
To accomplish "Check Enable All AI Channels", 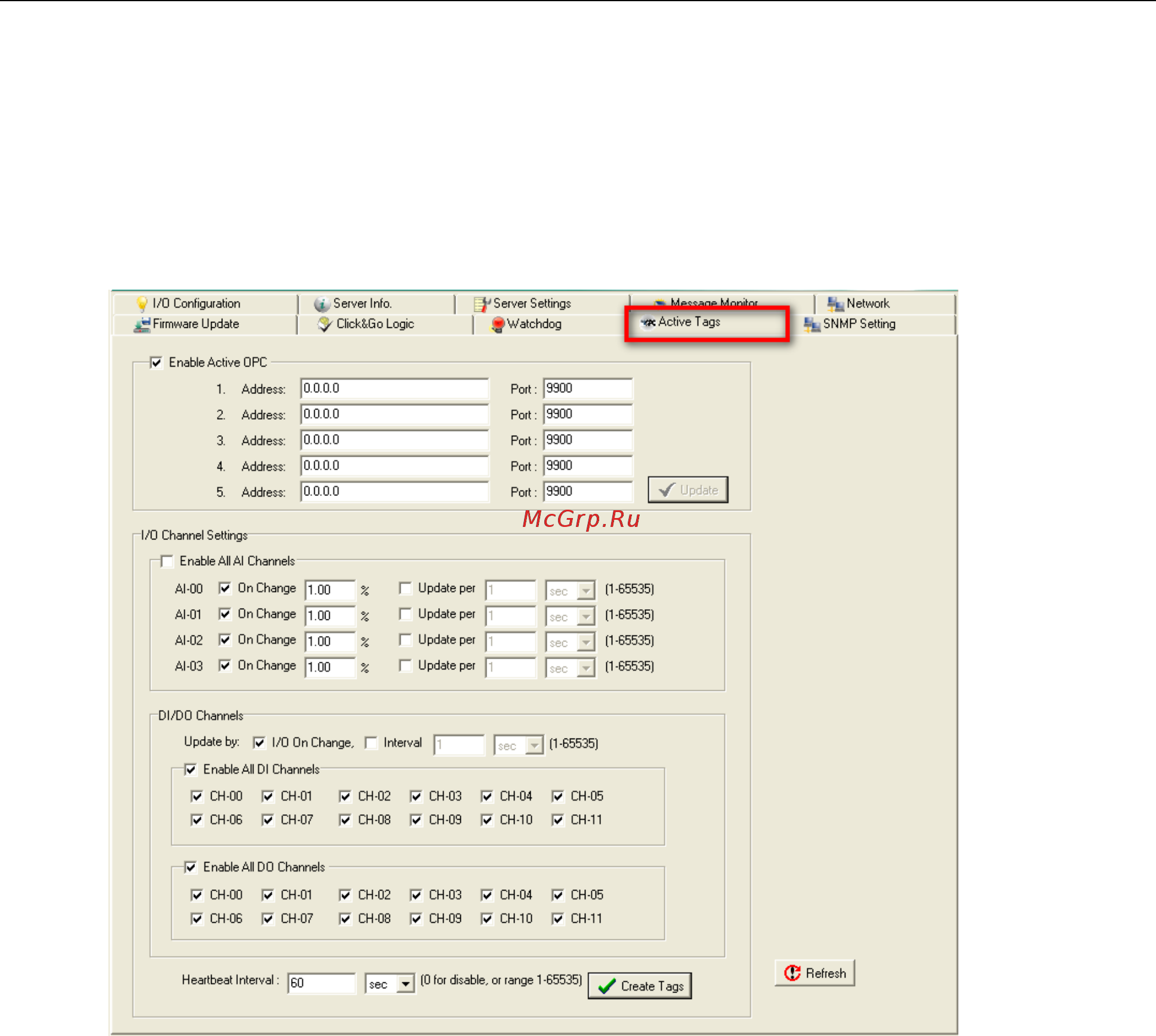I will point(167,561).
